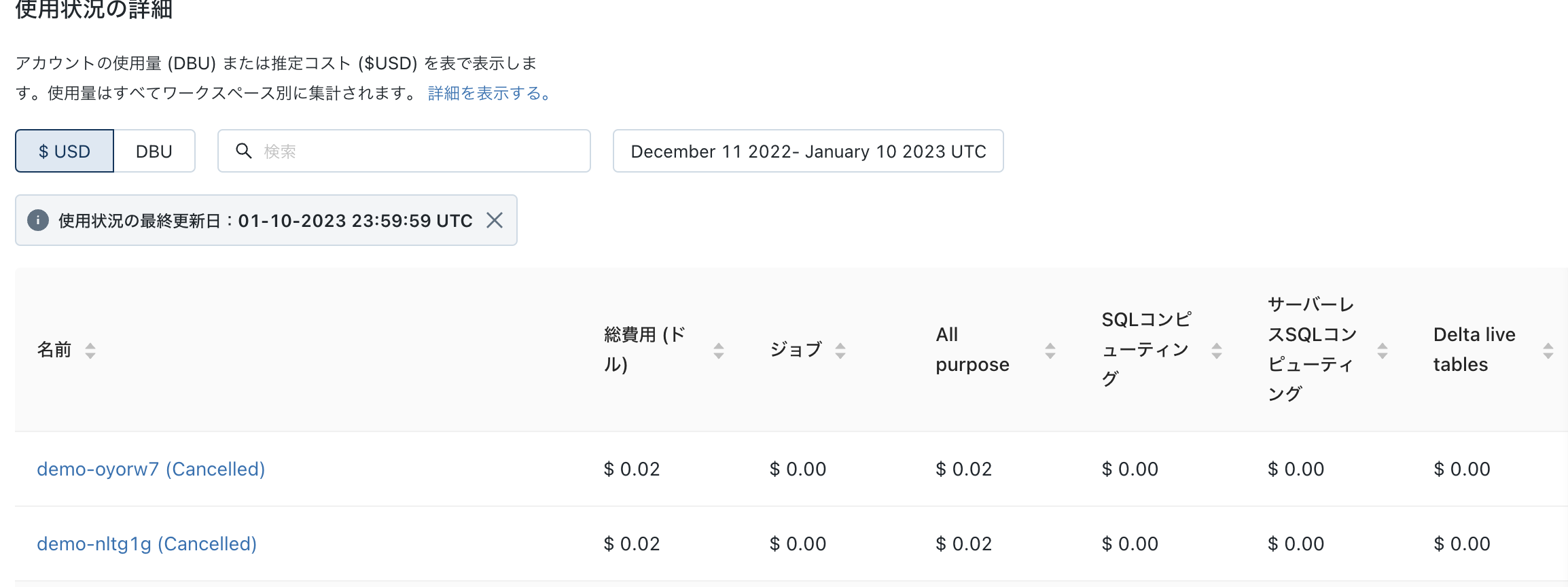Click the search magnifier icon
The image size is (1568, 587).
tap(244, 151)
